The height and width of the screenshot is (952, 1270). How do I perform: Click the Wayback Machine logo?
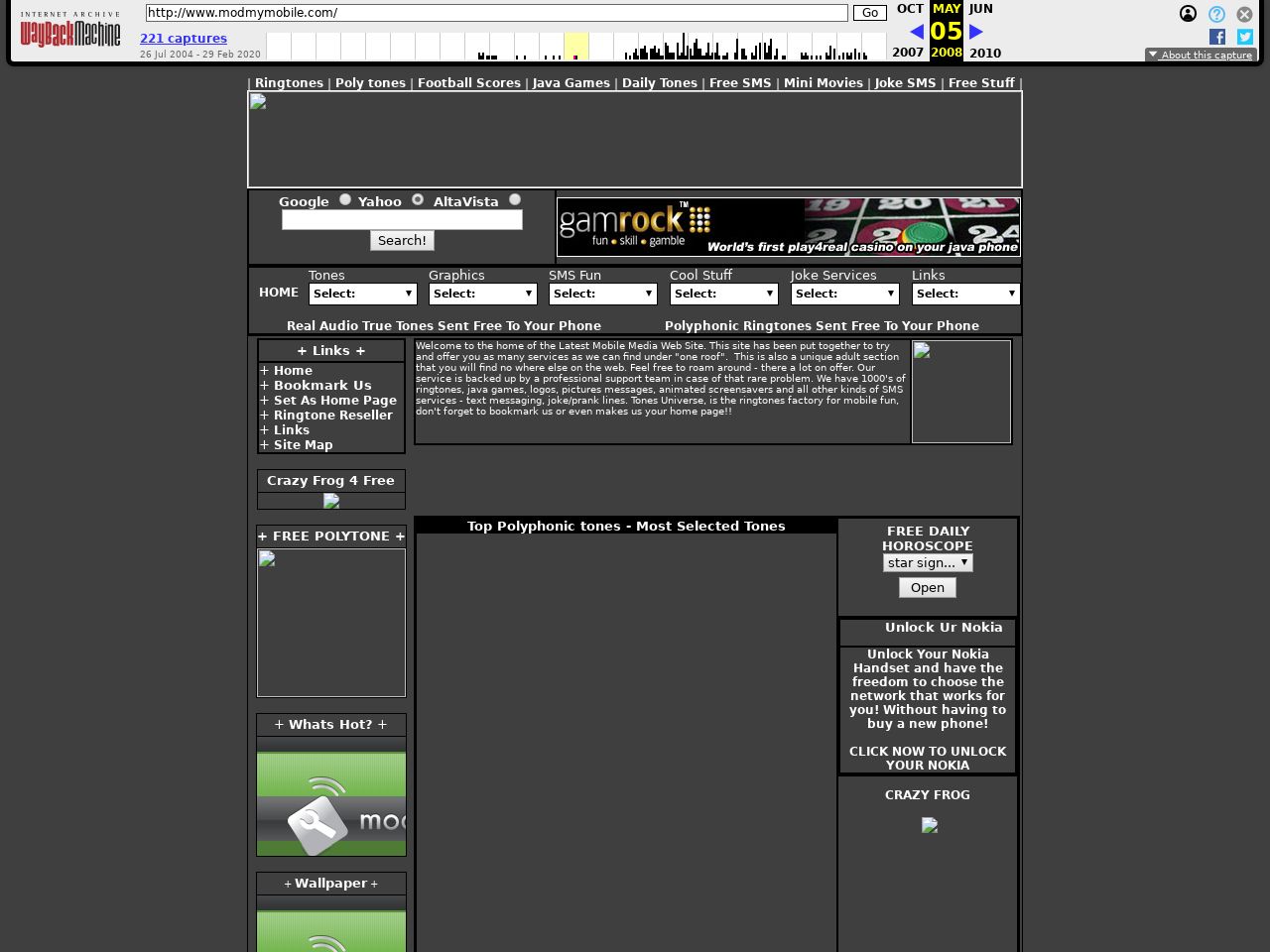click(69, 30)
